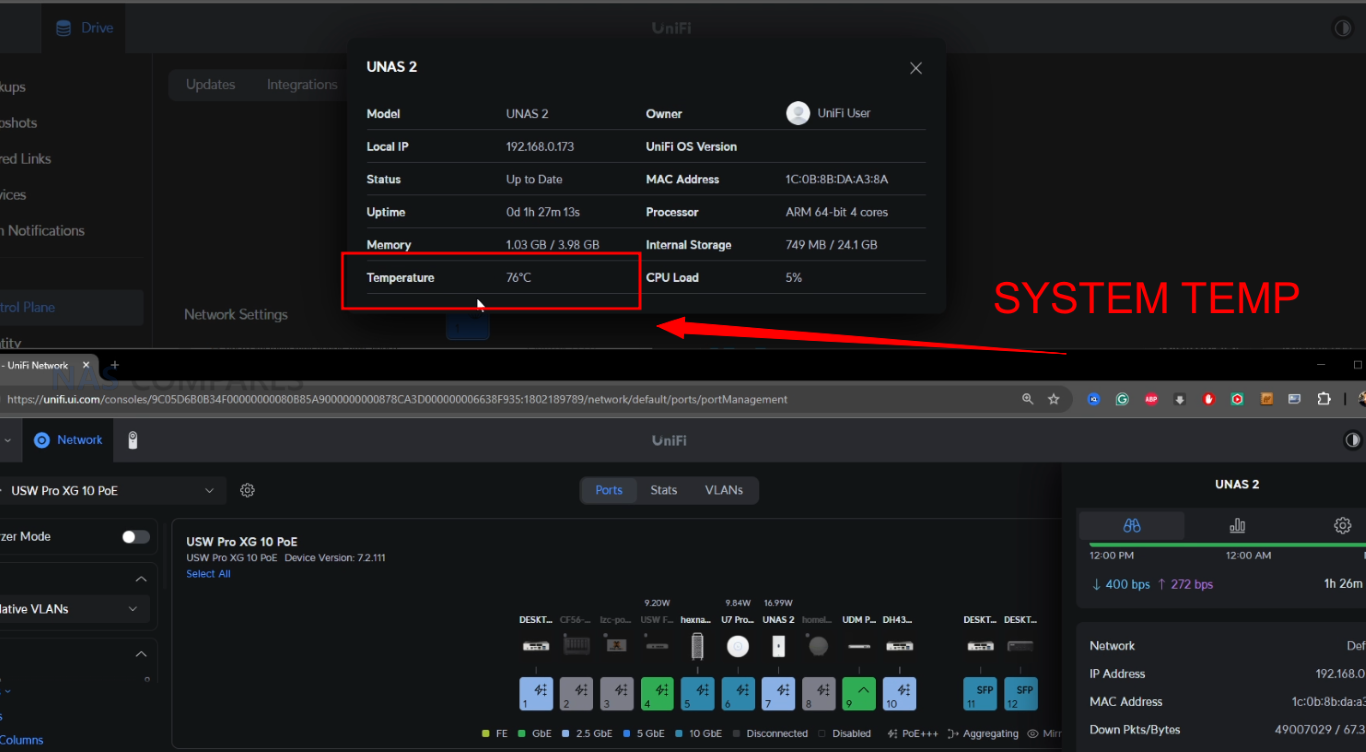Select SFP port 11
Viewport: 1366px width, 752px height.
tap(980, 694)
